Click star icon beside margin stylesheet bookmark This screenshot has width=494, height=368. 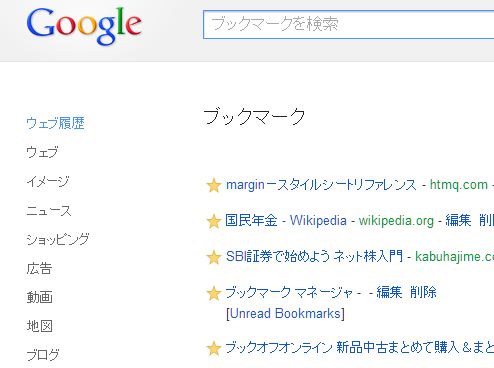pos(214,185)
